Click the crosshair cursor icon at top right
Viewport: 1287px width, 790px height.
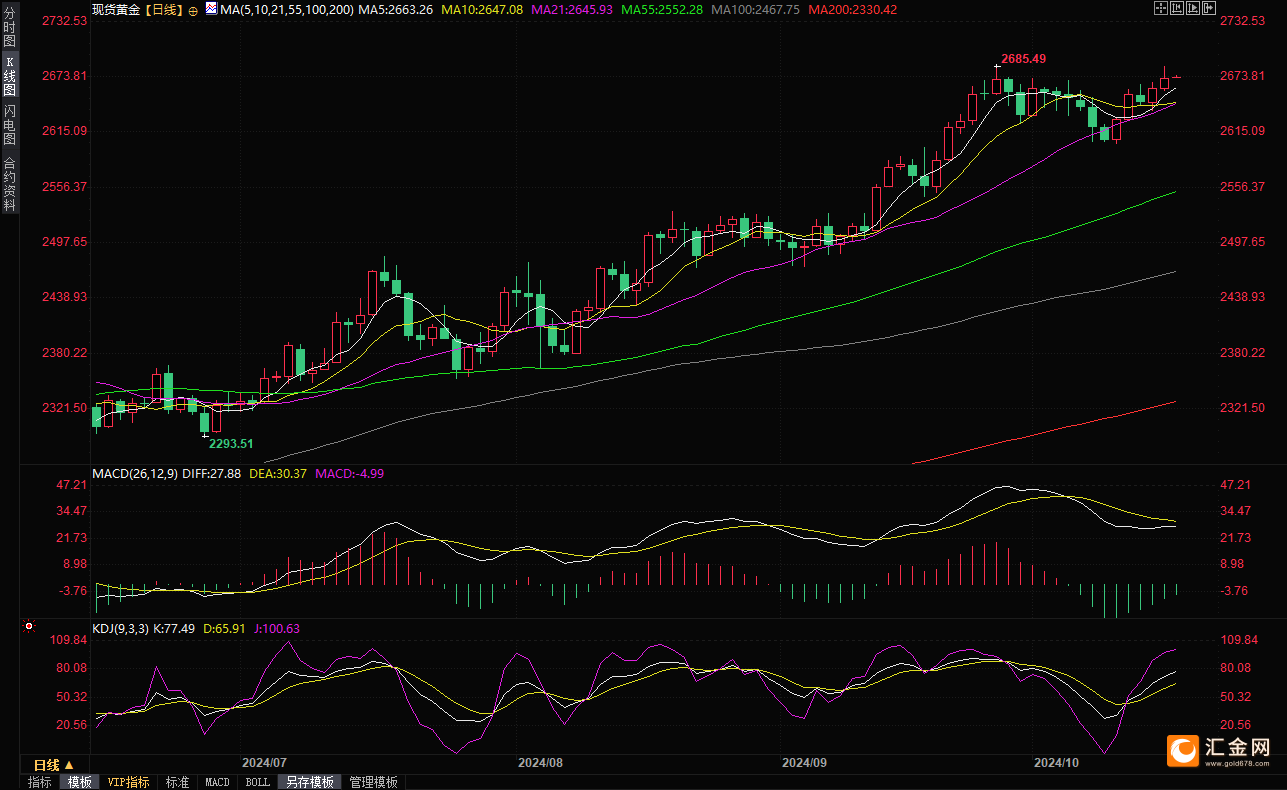[x=1161, y=8]
